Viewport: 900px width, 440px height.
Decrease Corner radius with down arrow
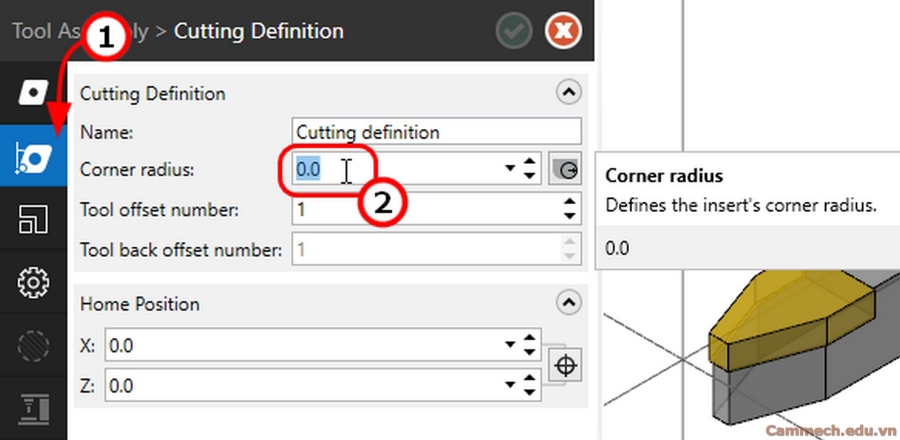tap(530, 176)
